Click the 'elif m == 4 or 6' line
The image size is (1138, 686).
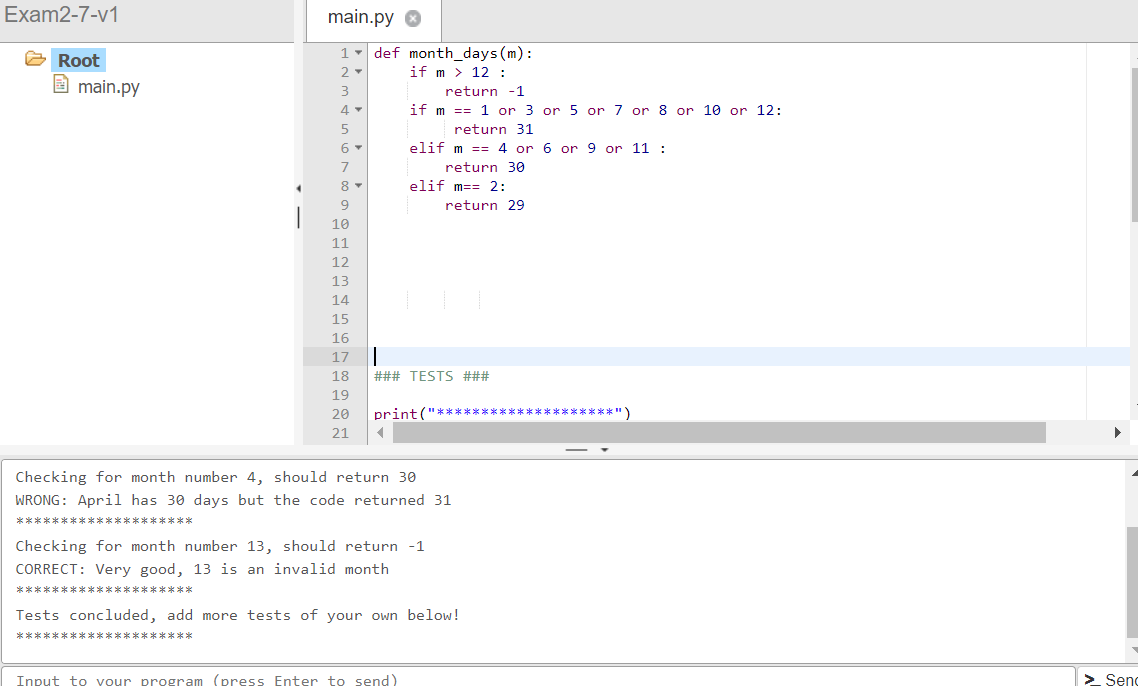(x=537, y=148)
